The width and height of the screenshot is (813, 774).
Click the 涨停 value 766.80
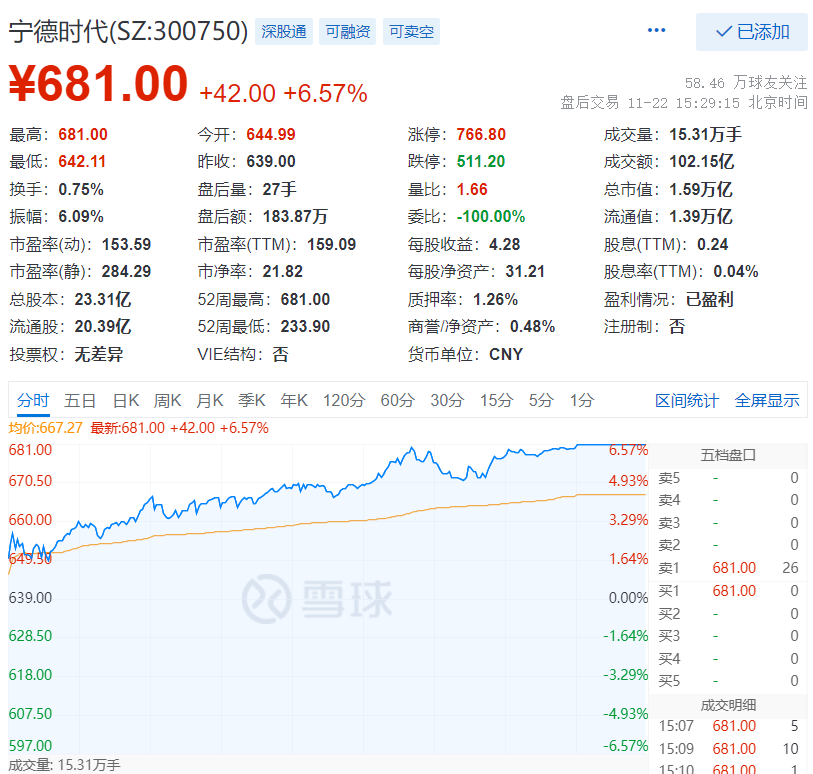pos(481,135)
